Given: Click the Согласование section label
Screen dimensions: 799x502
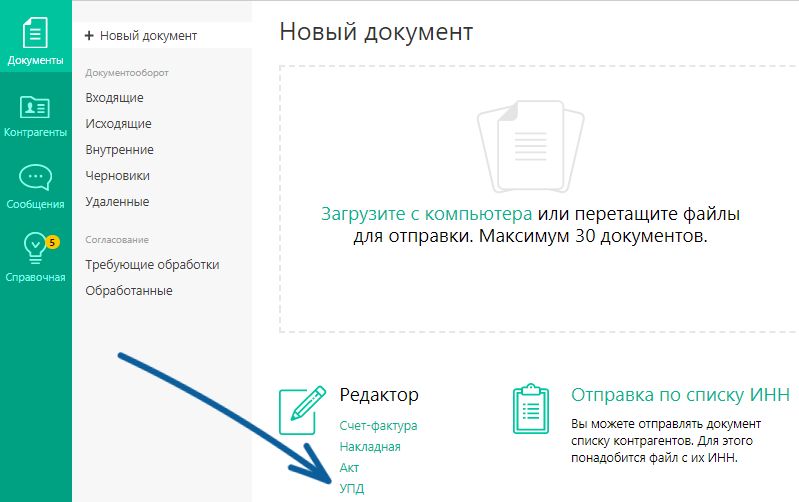Looking at the screenshot, I should coord(117,240).
